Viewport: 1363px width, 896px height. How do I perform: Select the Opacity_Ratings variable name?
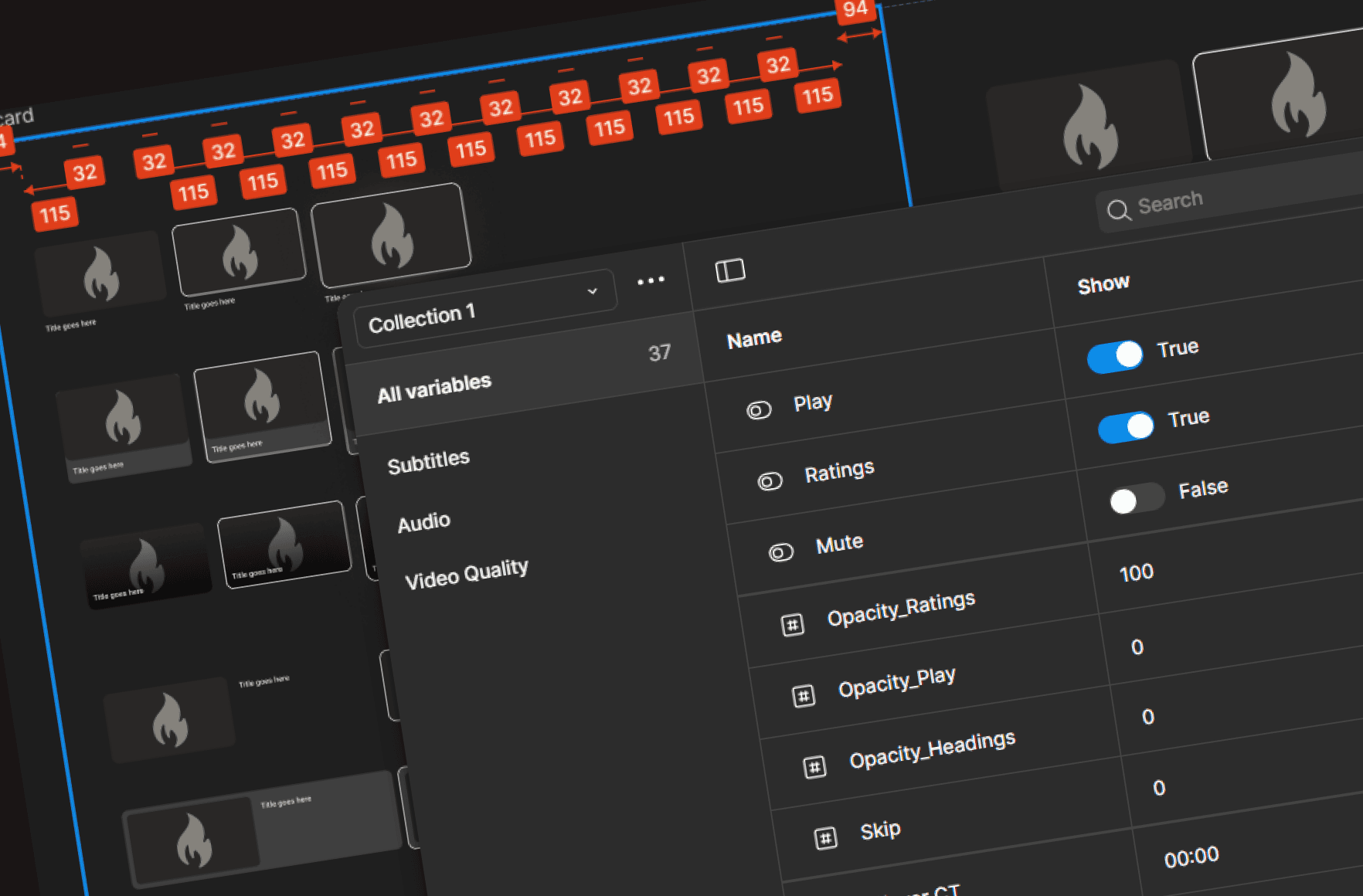901,609
